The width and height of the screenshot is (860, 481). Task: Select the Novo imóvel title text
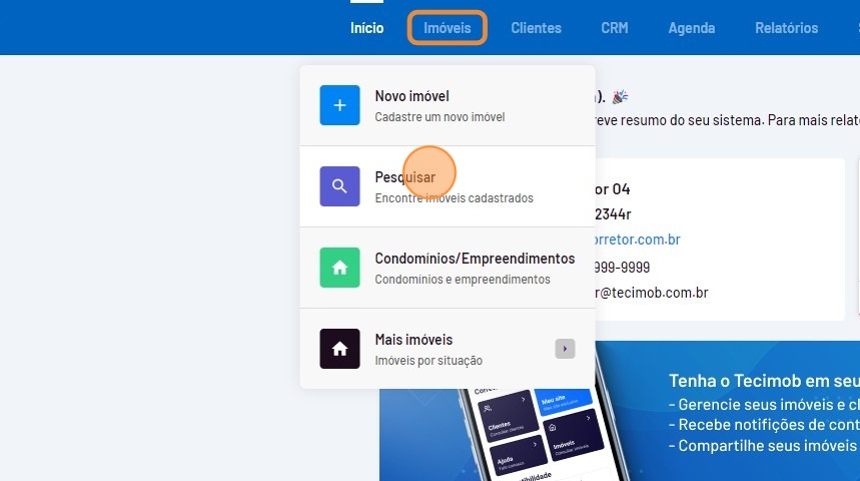pyautogui.click(x=412, y=96)
